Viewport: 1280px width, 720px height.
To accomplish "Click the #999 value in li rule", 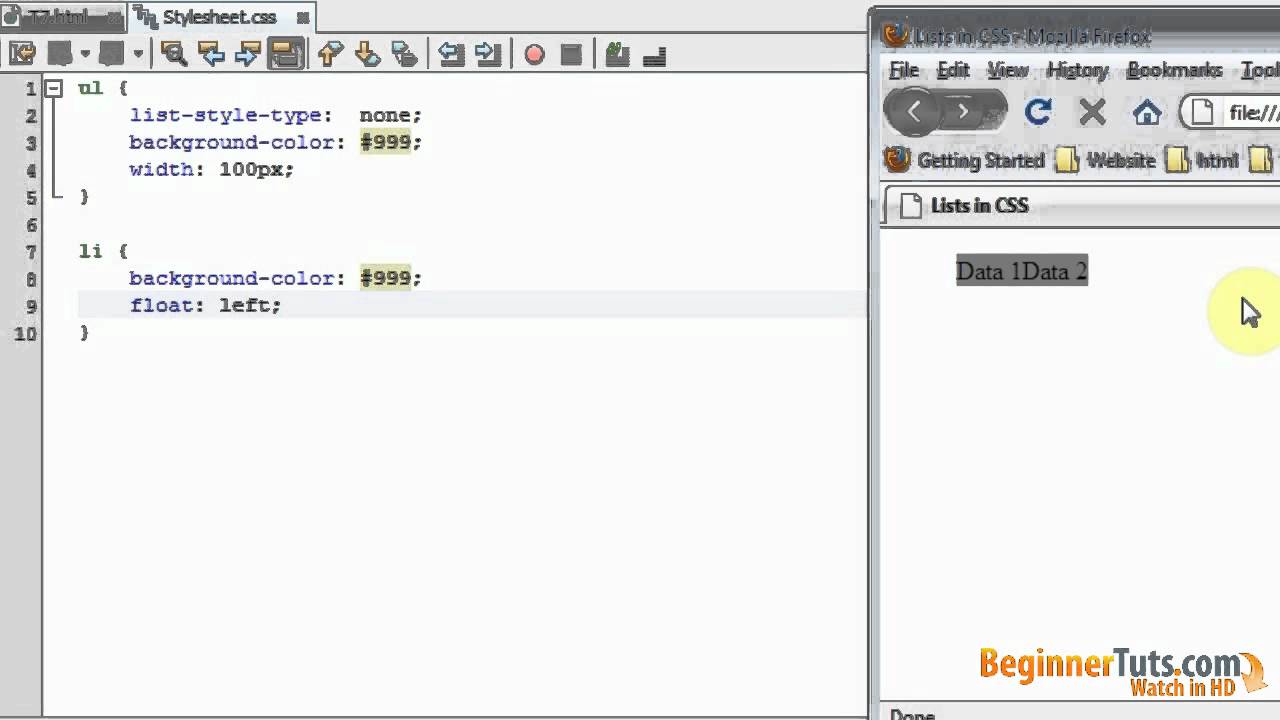I will pos(385,278).
